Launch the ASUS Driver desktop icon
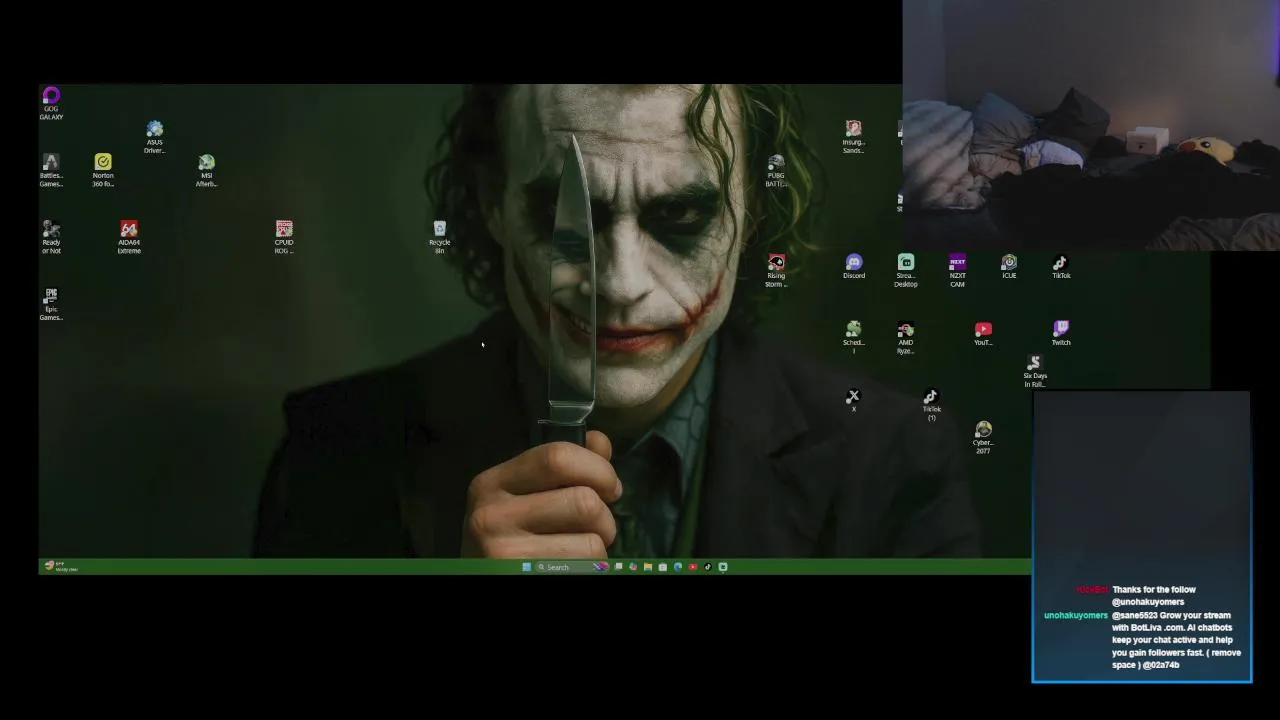 (x=154, y=137)
